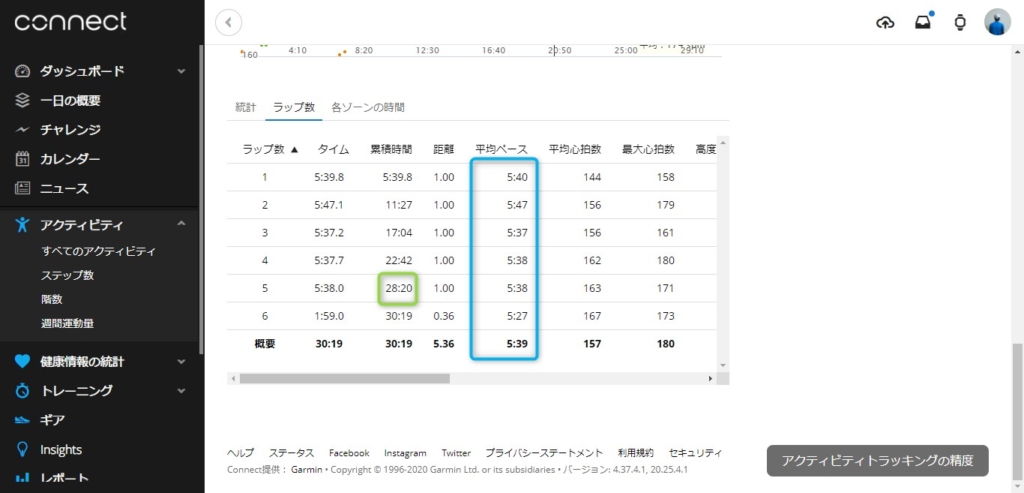Switch to the 各ゾーンの時間 tab
Image resolution: width=1024 pixels, height=493 pixels.
(x=367, y=107)
